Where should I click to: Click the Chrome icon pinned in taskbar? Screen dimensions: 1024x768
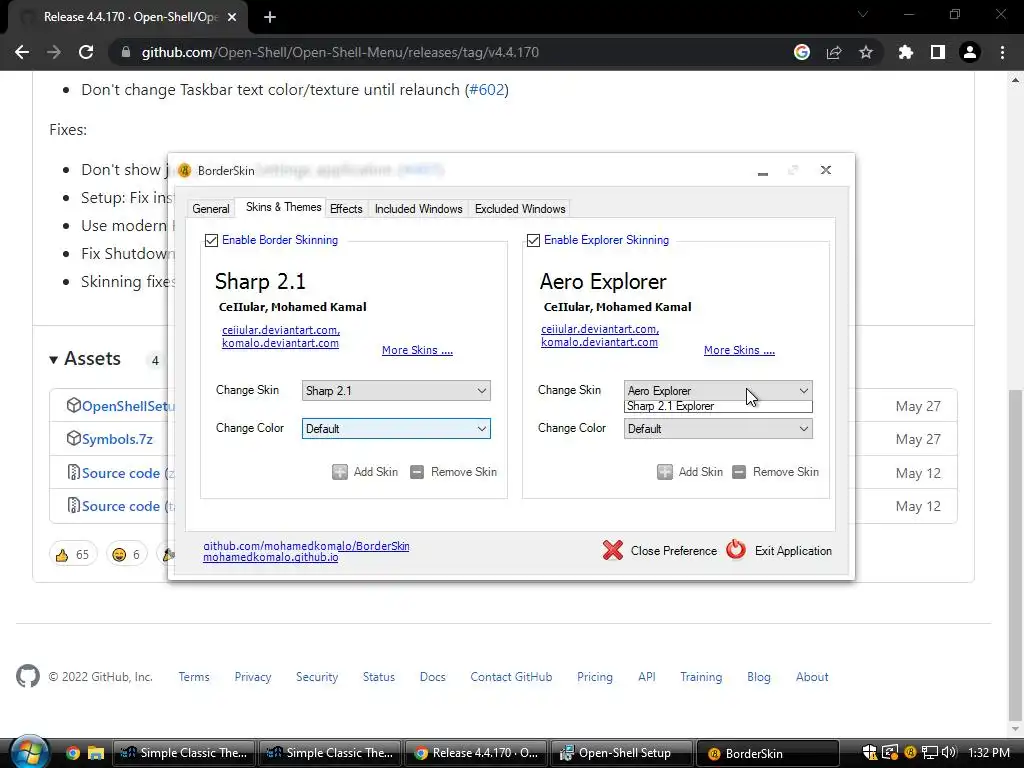click(73, 753)
